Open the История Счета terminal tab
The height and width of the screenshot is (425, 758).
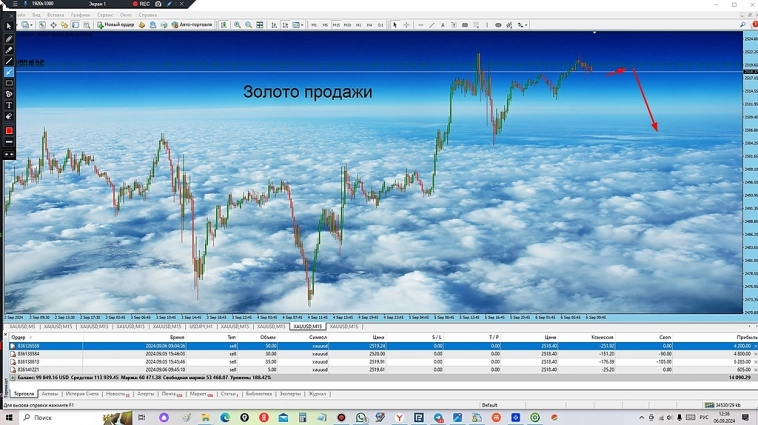click(x=82, y=394)
